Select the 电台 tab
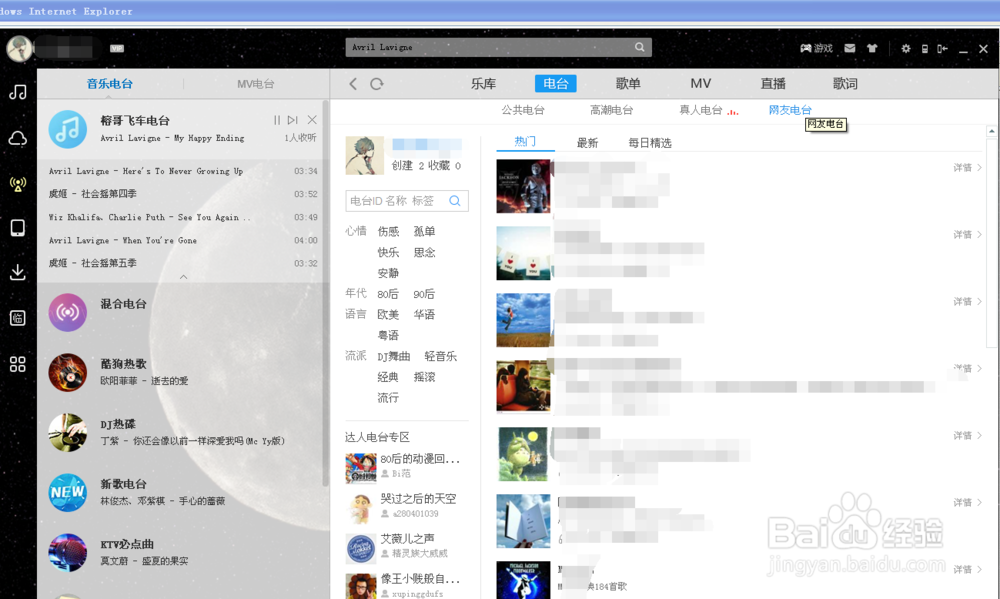This screenshot has height=599, width=1000. coord(555,84)
